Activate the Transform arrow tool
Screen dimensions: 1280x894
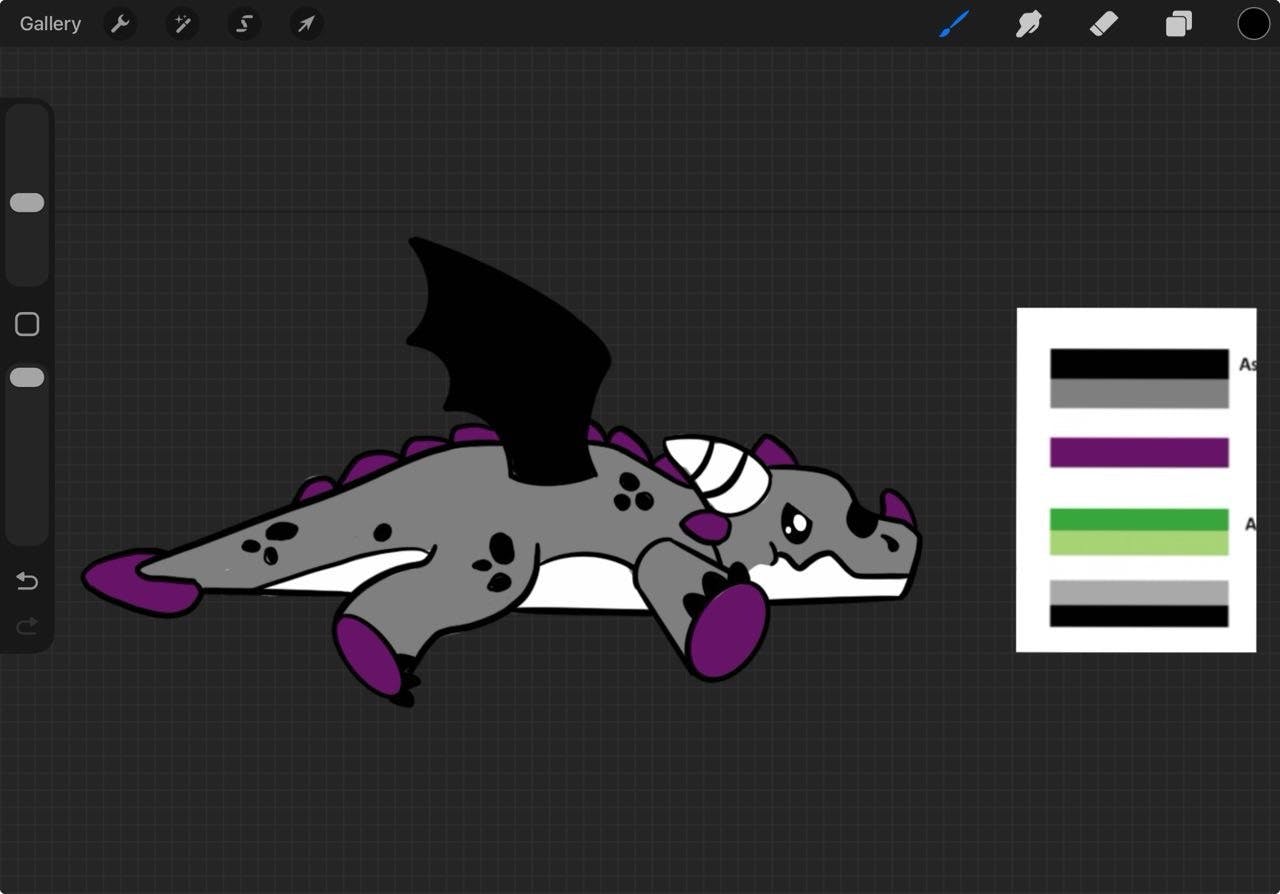(x=306, y=24)
